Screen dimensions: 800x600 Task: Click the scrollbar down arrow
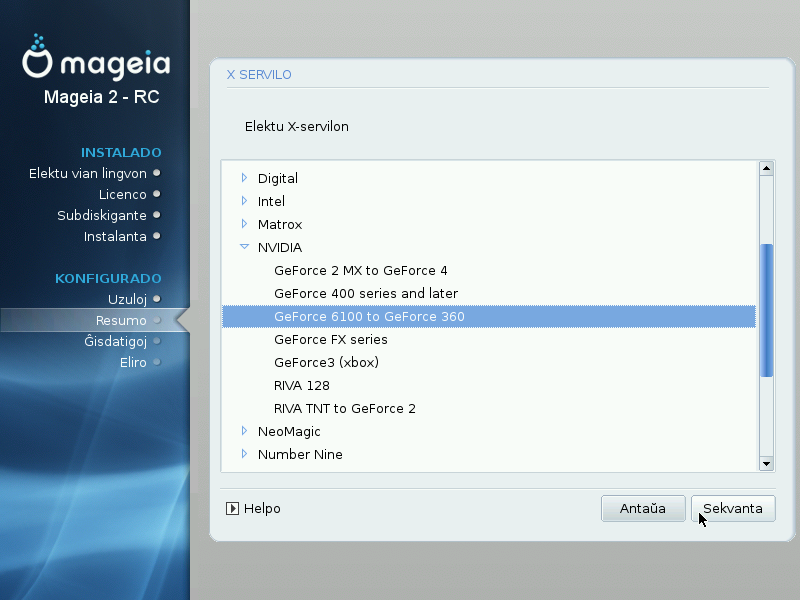766,464
